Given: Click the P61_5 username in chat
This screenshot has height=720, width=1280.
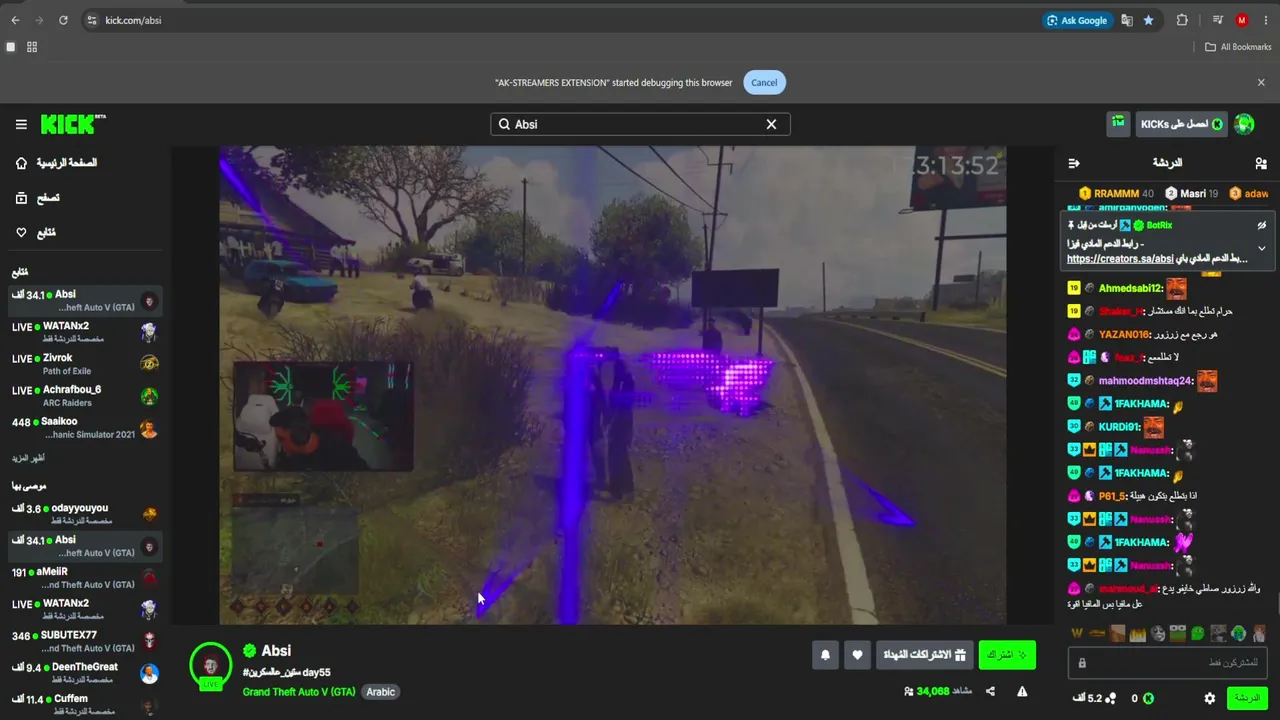Looking at the screenshot, I should [1112, 496].
